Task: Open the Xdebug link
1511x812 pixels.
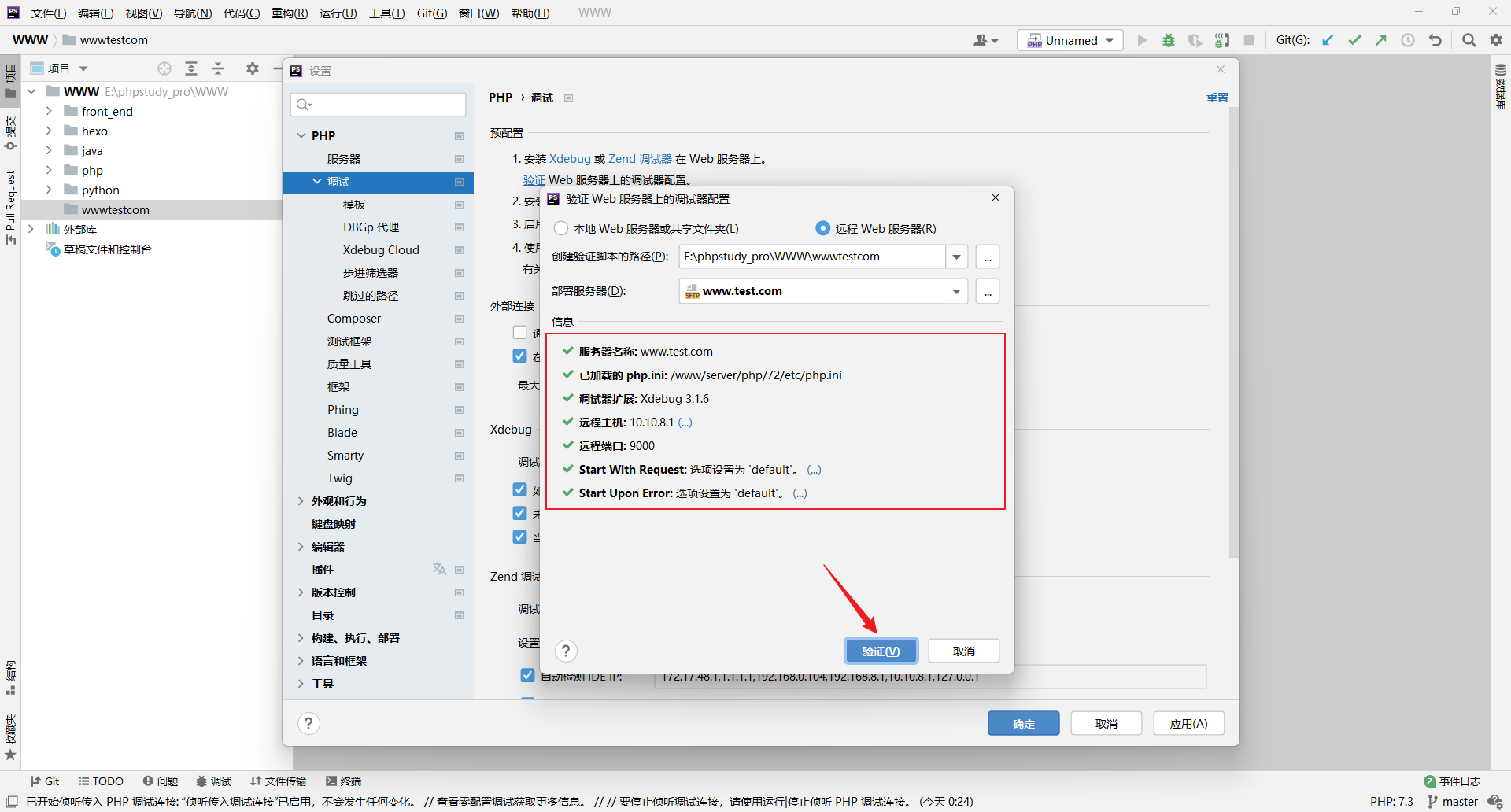Action: pyautogui.click(x=570, y=158)
